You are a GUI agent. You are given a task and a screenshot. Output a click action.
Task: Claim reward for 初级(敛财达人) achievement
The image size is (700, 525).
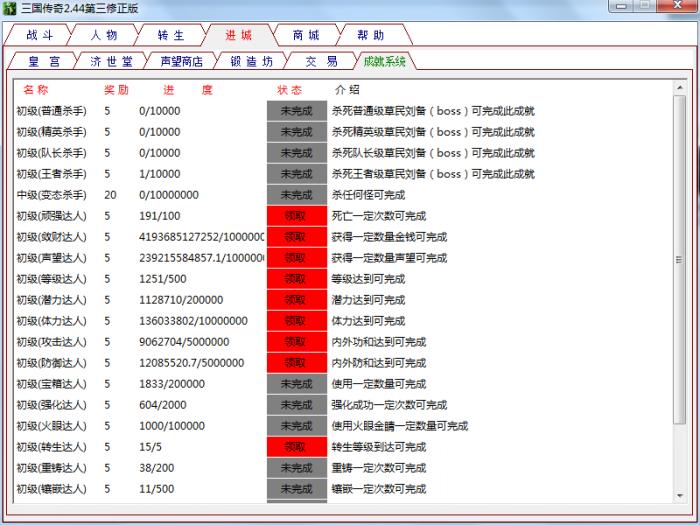[x=296, y=237]
